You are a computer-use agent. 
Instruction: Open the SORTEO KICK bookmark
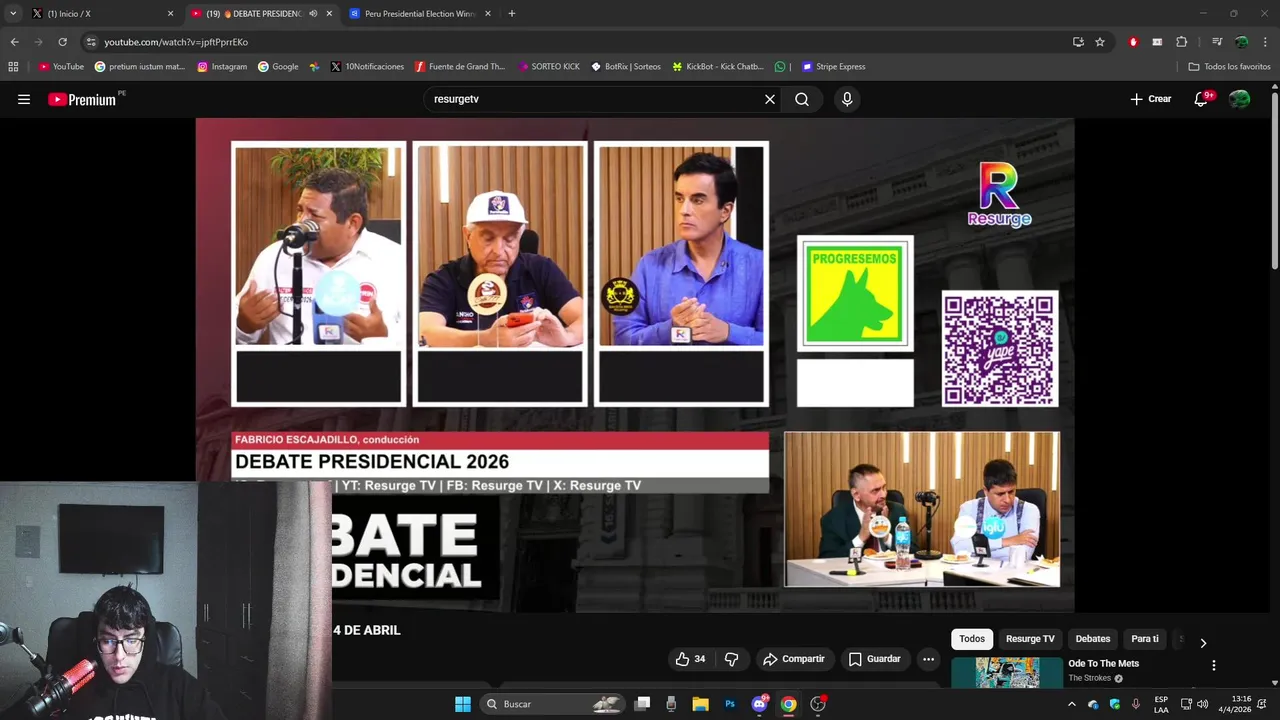click(x=549, y=67)
